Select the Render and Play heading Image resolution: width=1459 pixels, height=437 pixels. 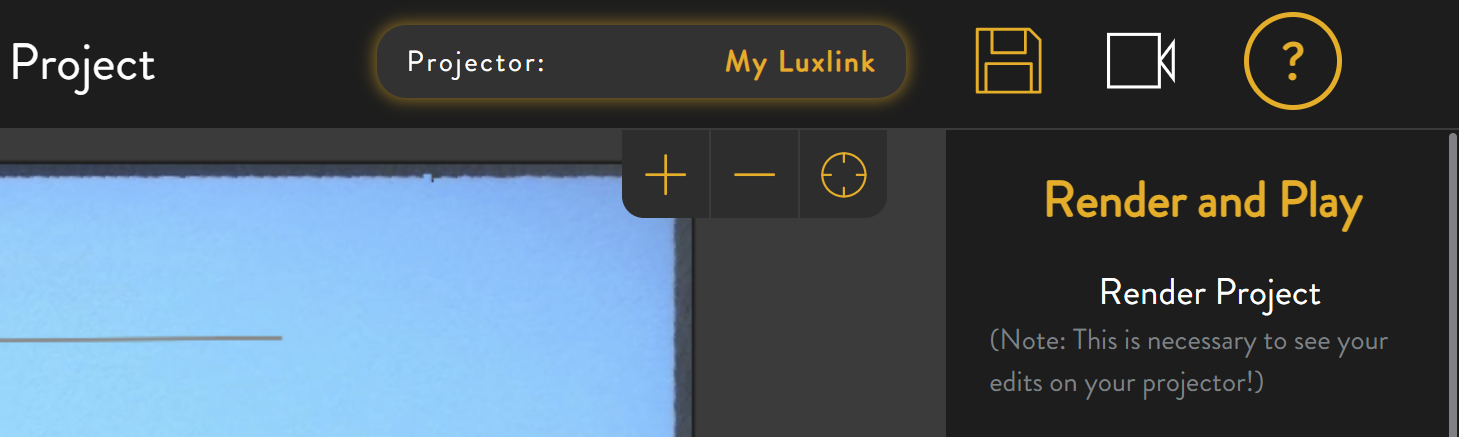click(x=1203, y=202)
